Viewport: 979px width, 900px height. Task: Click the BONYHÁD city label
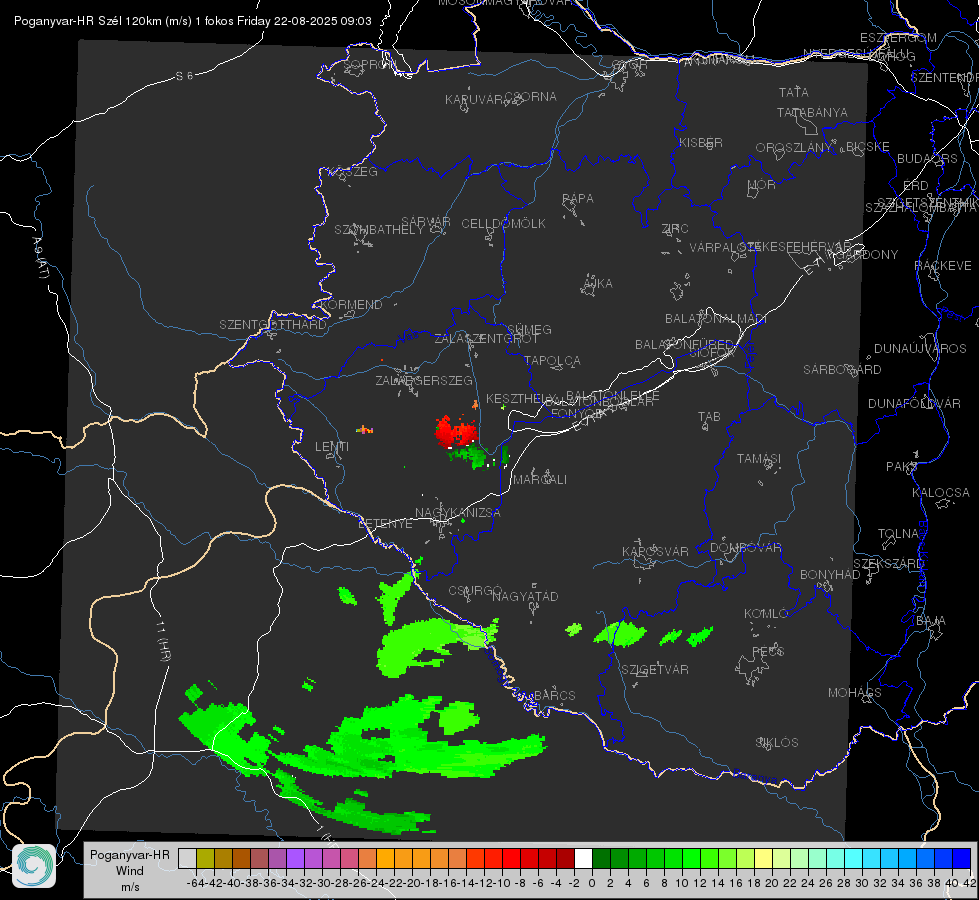point(830,575)
